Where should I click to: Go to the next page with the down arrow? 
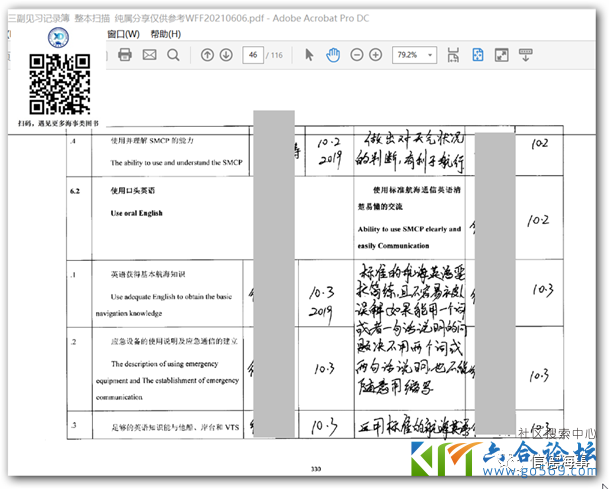(226, 54)
